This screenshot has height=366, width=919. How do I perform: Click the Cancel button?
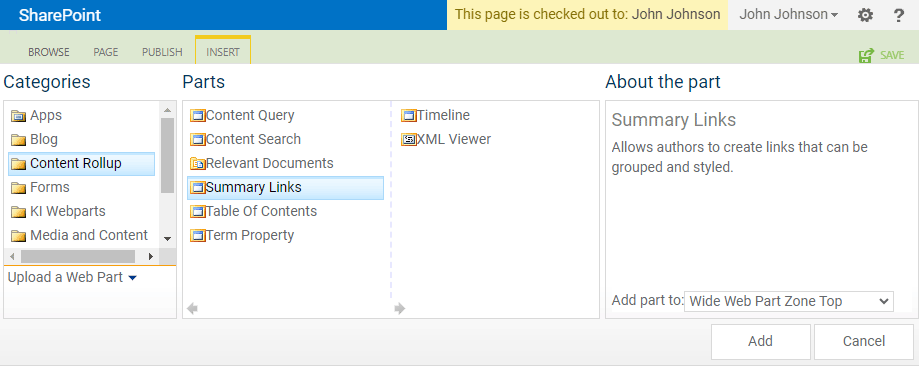[x=864, y=341]
